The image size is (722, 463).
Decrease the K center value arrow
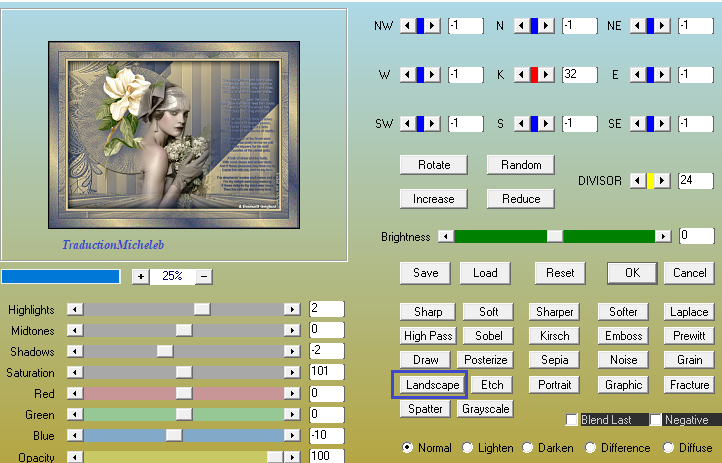pos(521,74)
